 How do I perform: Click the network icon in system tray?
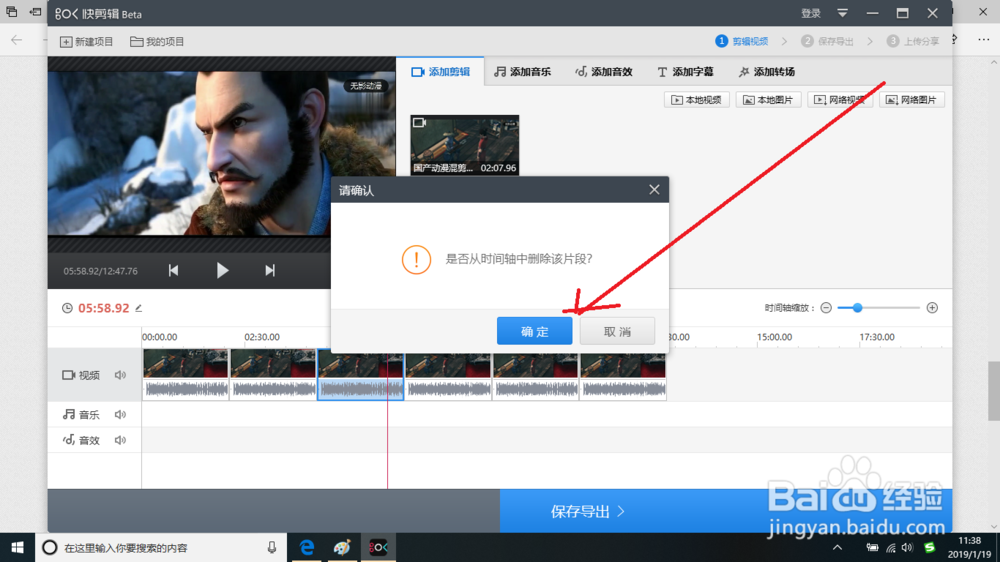891,547
